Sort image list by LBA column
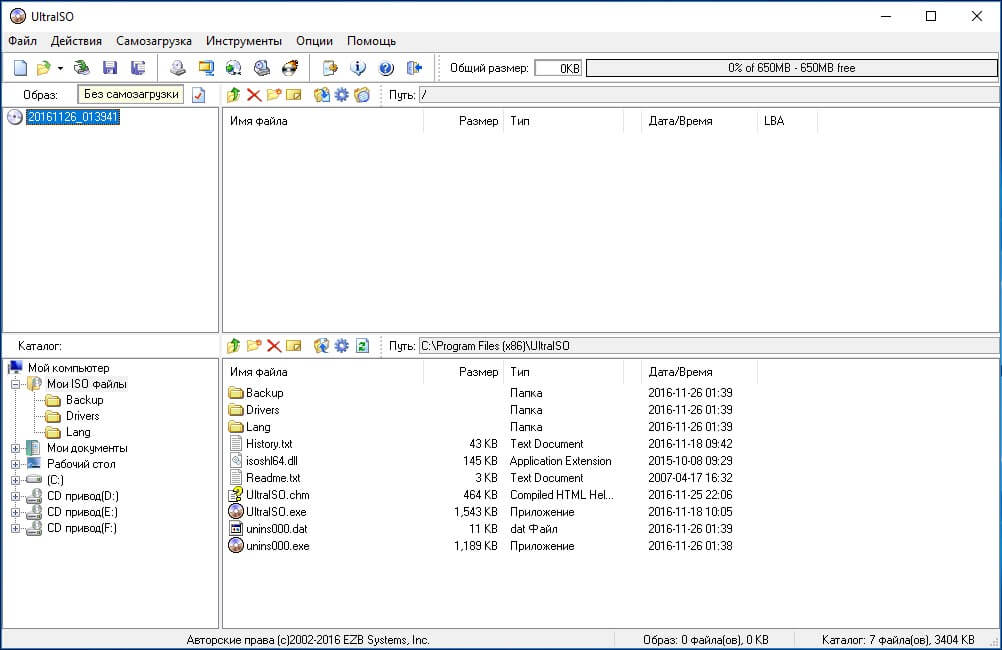Image resolution: width=1002 pixels, height=650 pixels. [787, 121]
